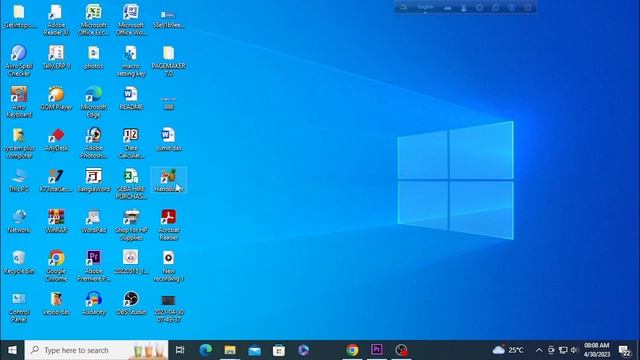Click English mode on the Avro toolbar
This screenshot has width=640, height=360.
[x=425, y=7]
